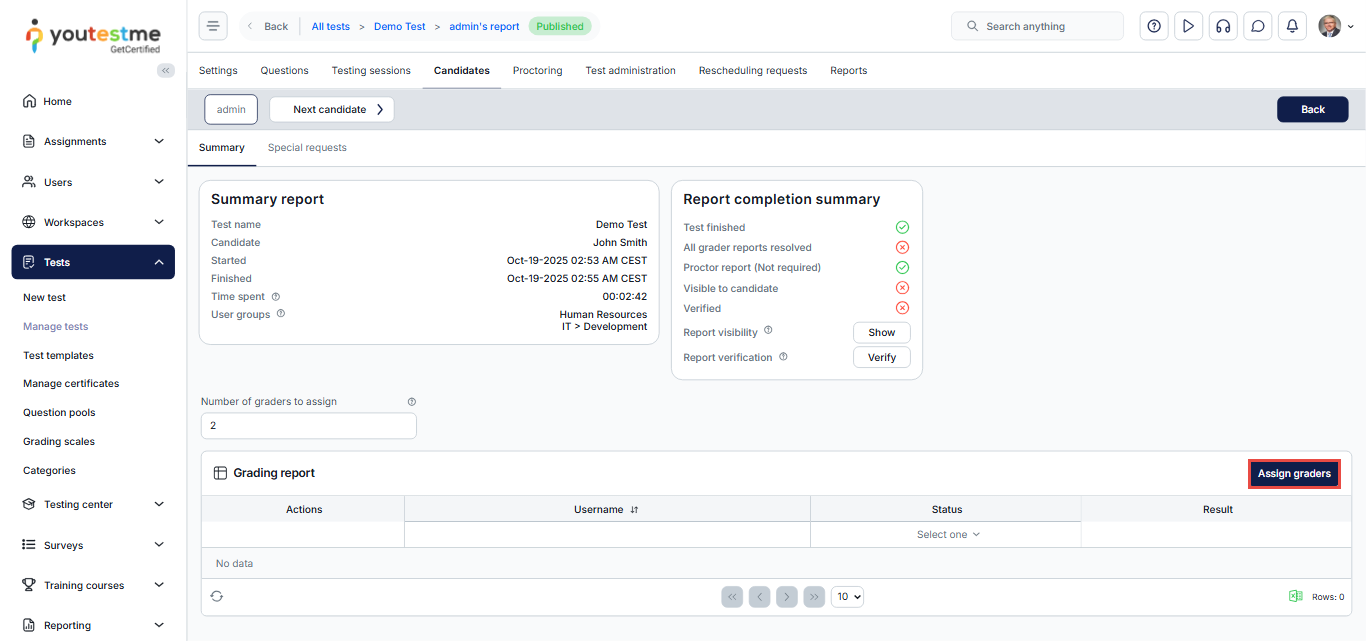Refresh the grading report table

pos(217,596)
